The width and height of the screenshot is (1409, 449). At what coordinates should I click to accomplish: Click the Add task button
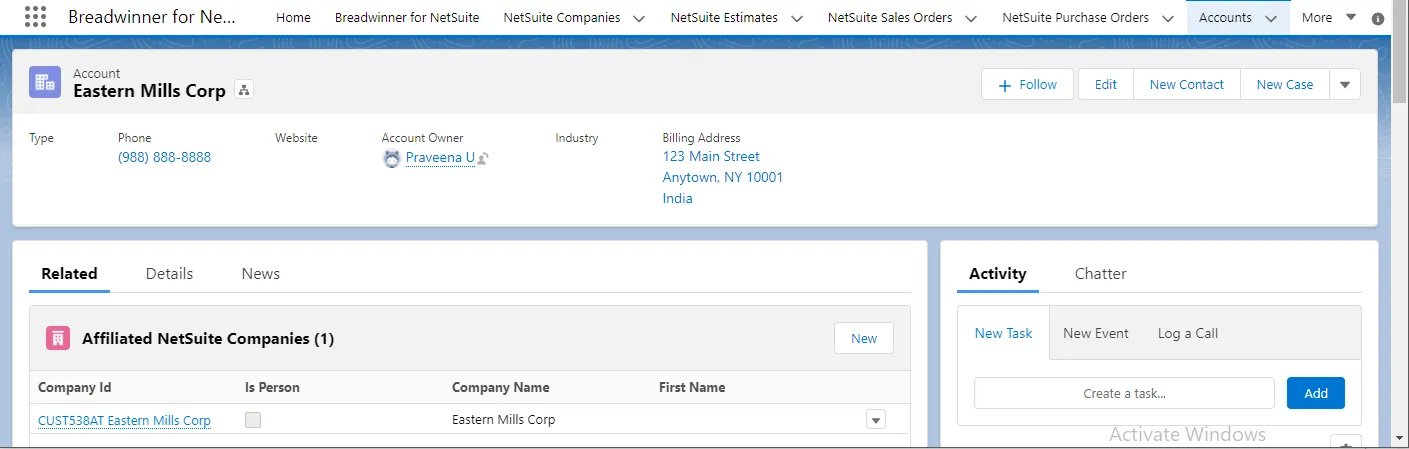(x=1315, y=393)
